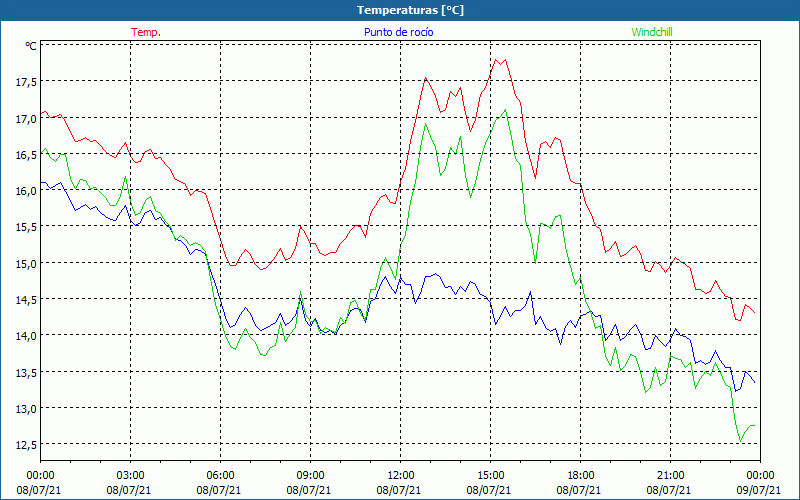Click the 08/07/21 date below 12:00

tap(399, 490)
